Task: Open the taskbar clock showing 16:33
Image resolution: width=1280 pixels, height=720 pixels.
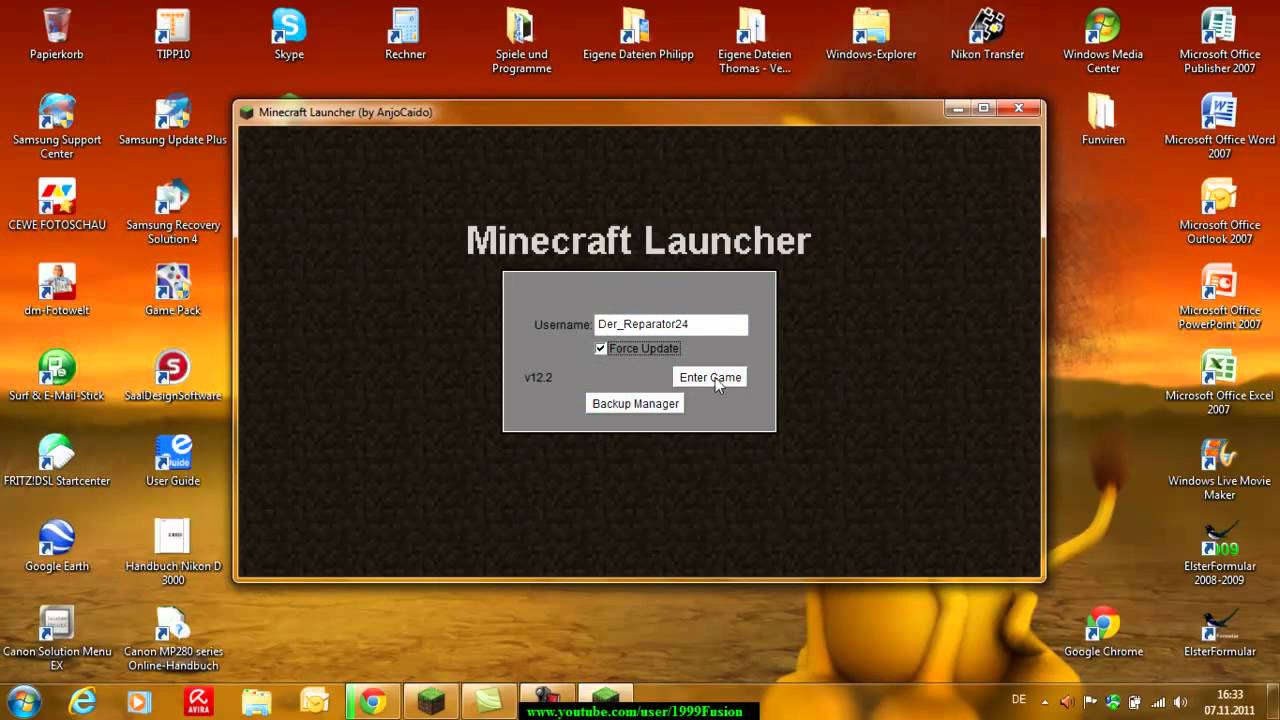Action: pyautogui.click(x=1230, y=702)
